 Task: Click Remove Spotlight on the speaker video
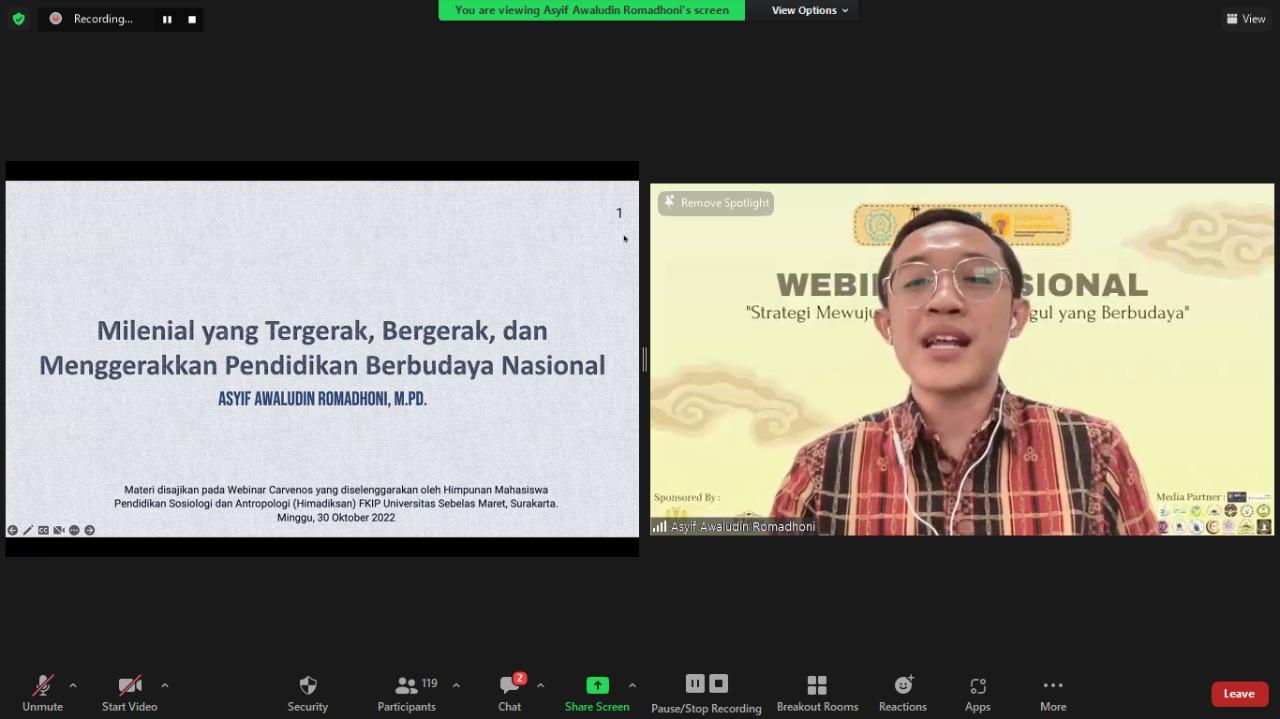click(x=716, y=203)
